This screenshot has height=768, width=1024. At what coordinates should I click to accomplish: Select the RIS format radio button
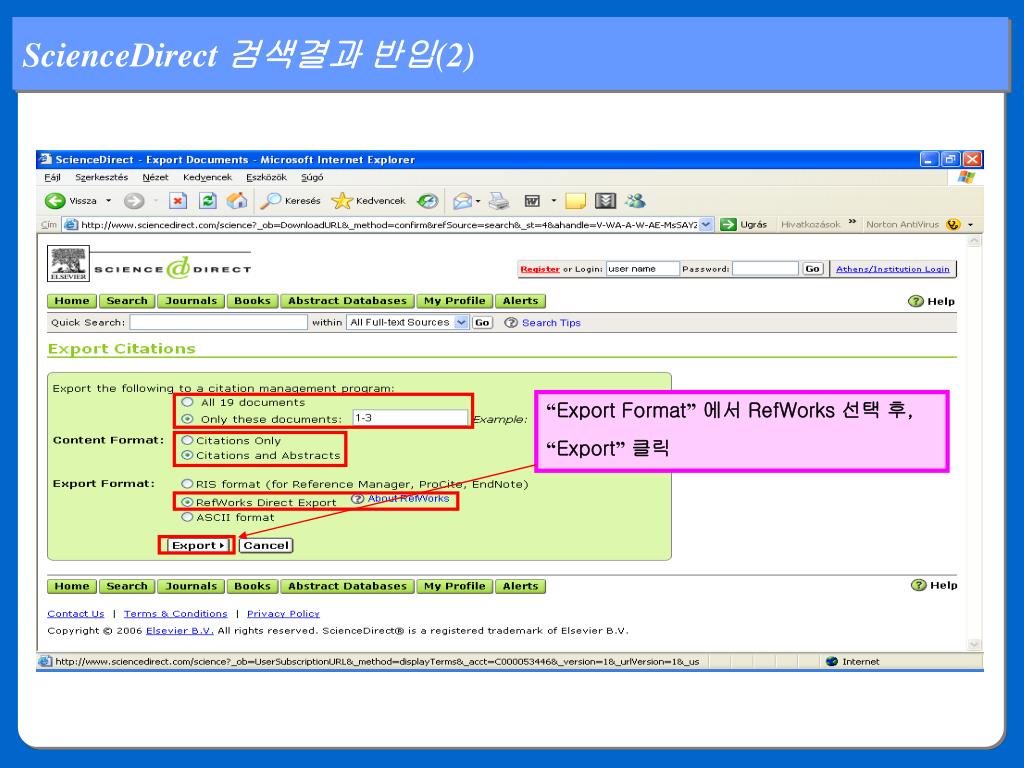[x=187, y=484]
